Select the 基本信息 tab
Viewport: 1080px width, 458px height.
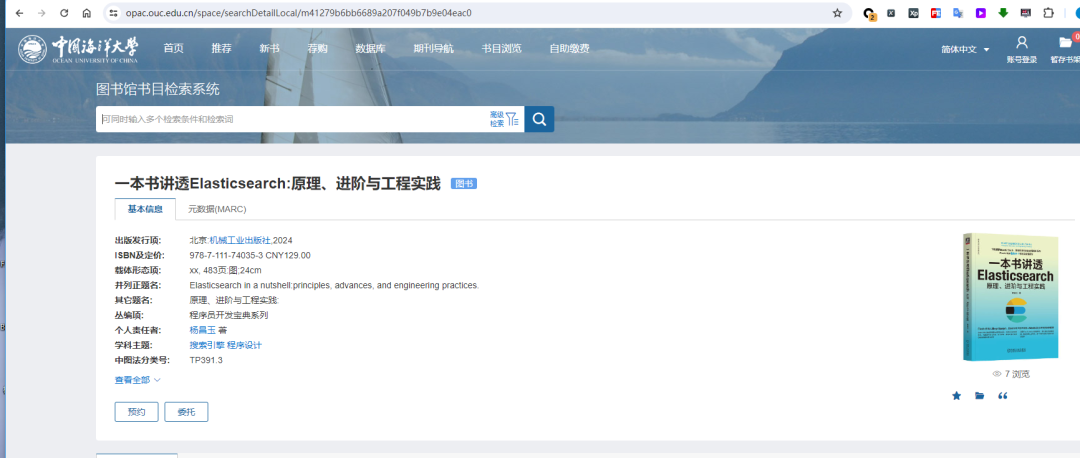[x=145, y=209]
